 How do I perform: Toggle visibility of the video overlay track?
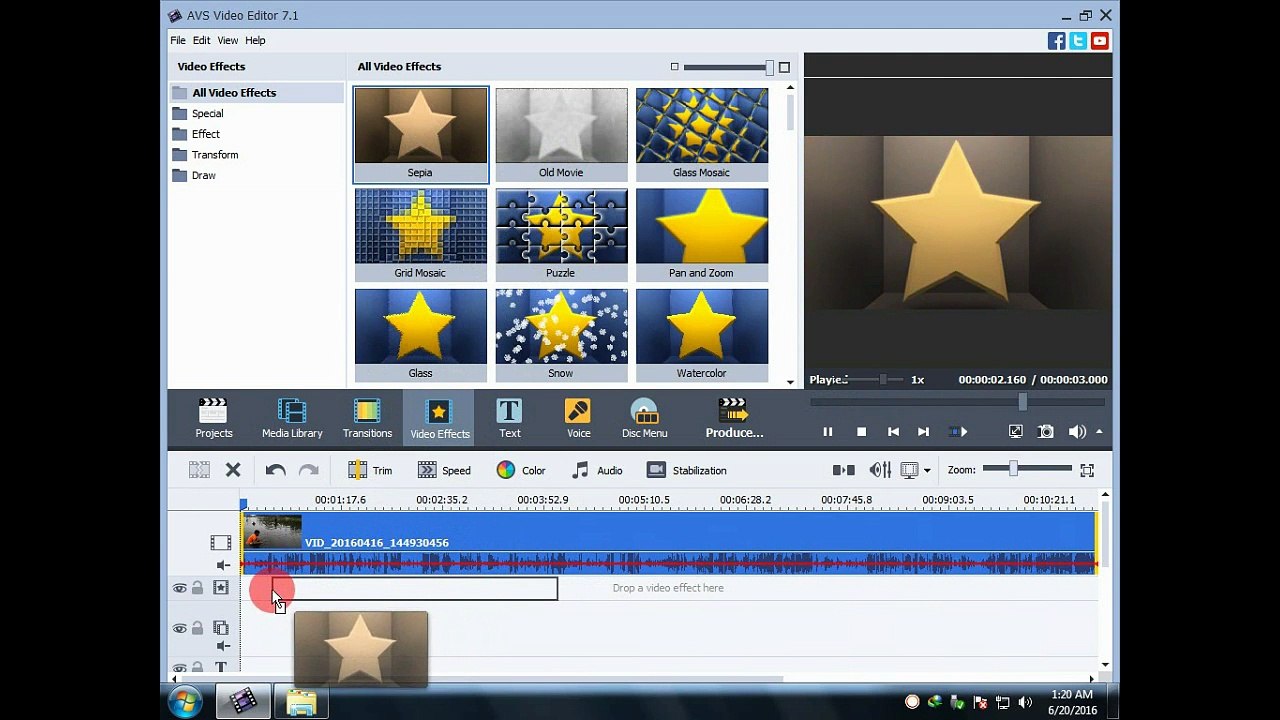point(180,628)
